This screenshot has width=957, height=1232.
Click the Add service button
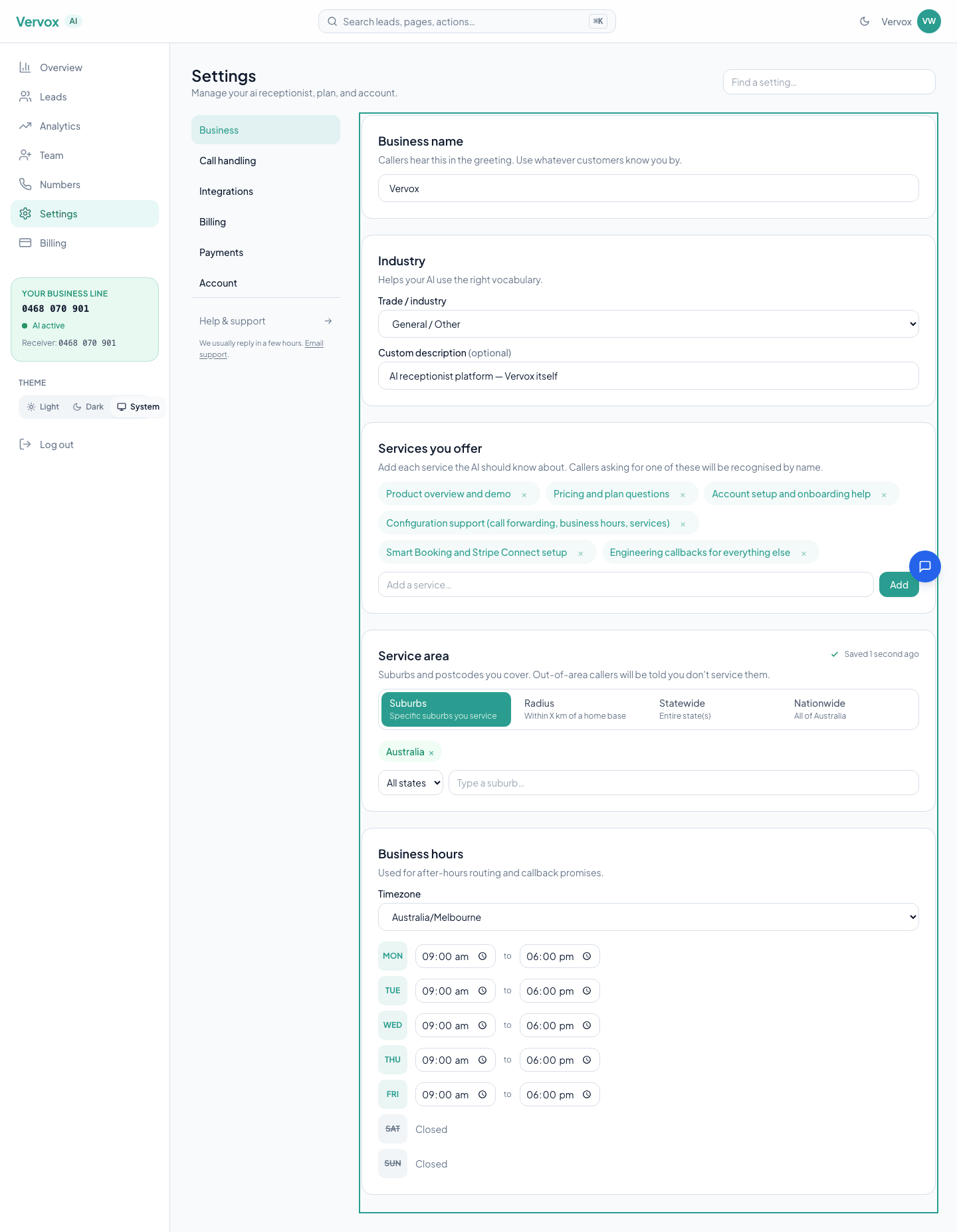pos(899,585)
